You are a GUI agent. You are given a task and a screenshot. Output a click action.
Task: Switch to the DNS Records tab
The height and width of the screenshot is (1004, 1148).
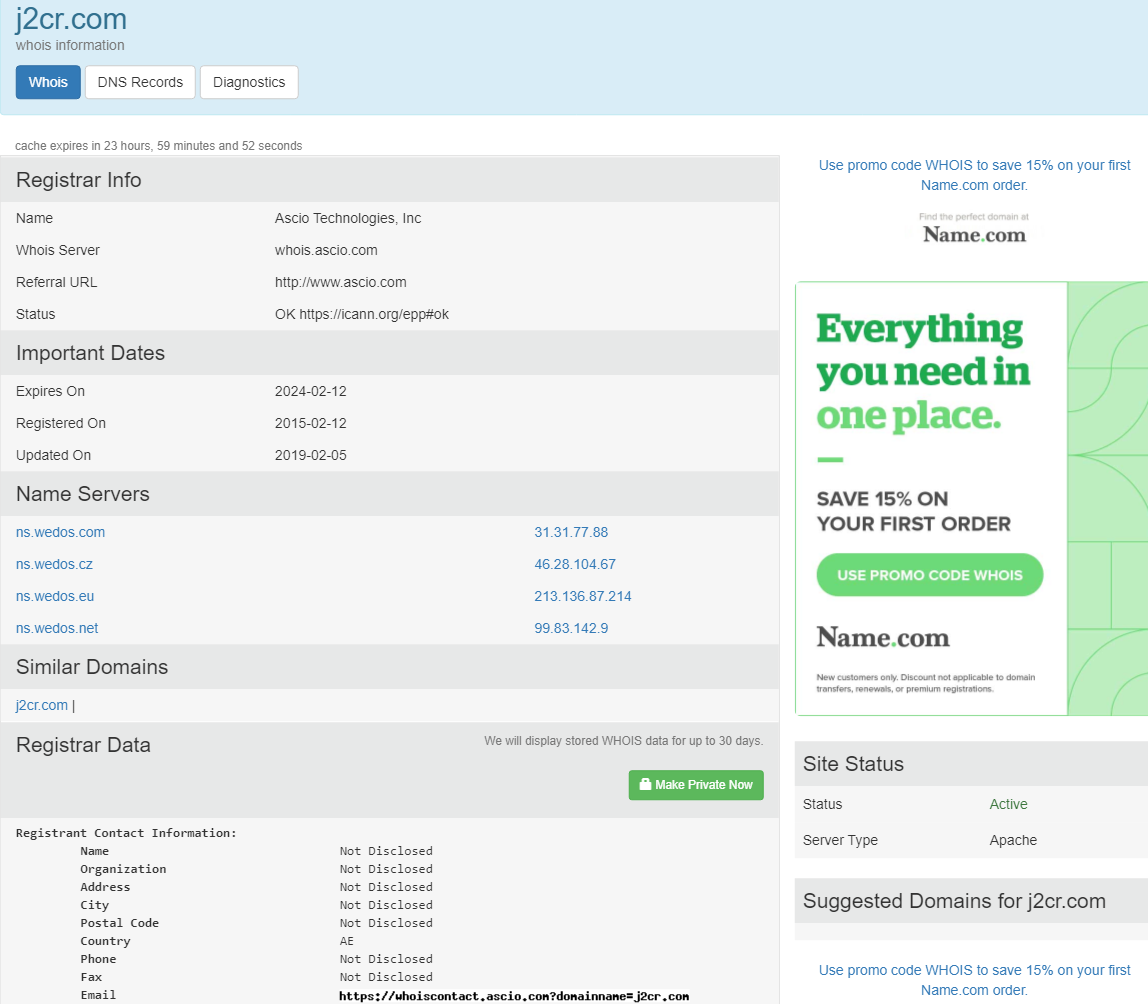[x=141, y=82]
